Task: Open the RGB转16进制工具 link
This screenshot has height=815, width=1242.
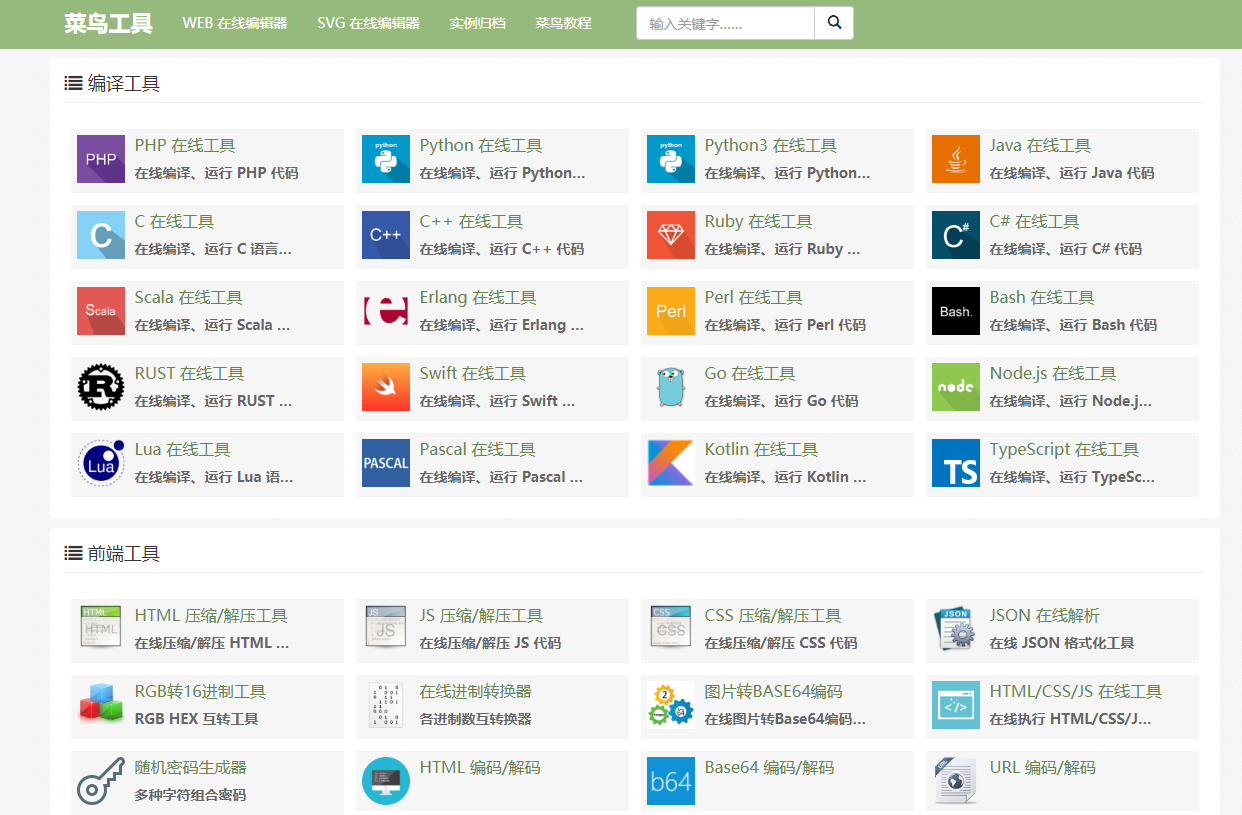Action: (200, 692)
